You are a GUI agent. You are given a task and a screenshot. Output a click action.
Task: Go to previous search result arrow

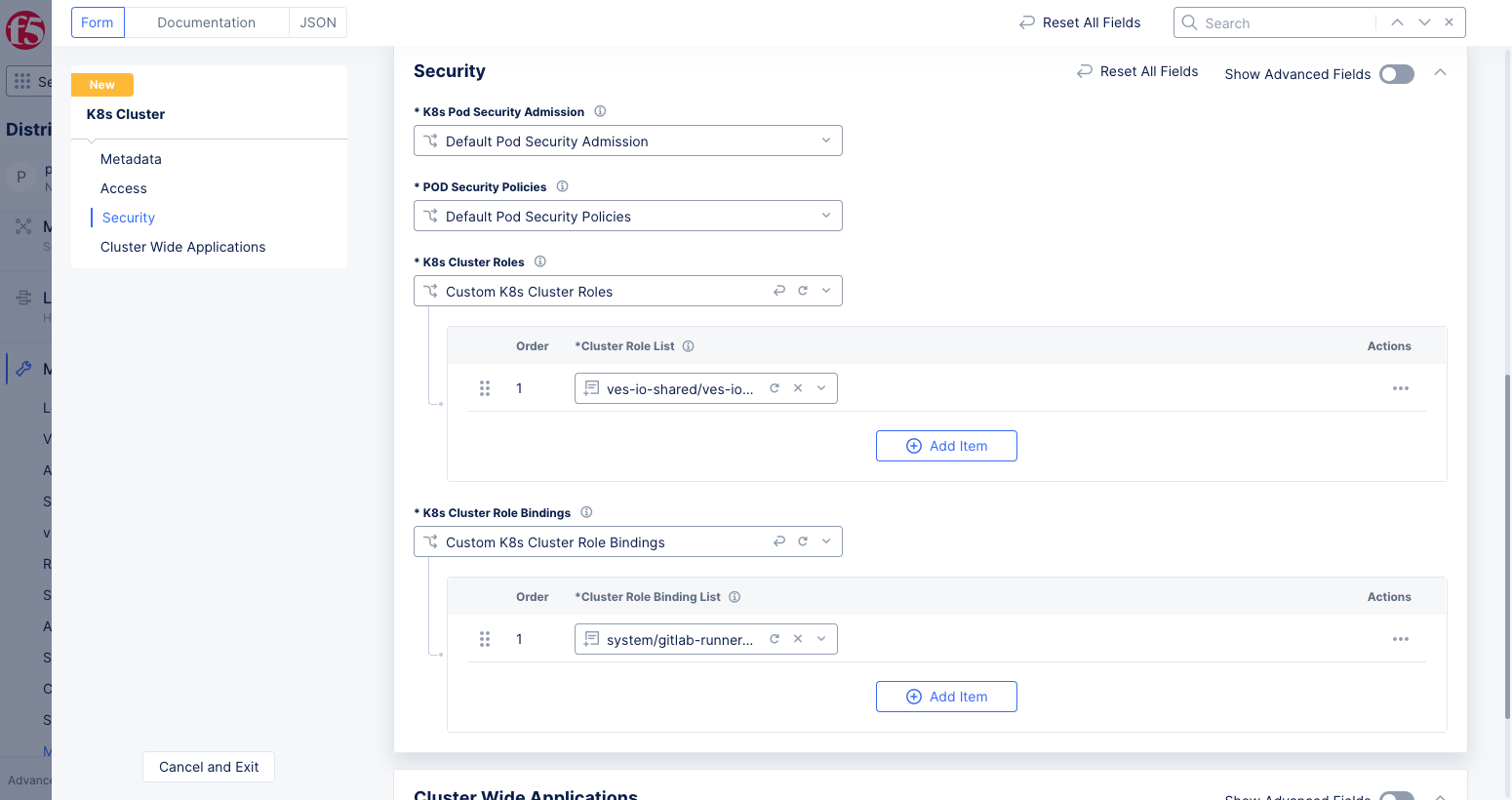click(x=1397, y=22)
